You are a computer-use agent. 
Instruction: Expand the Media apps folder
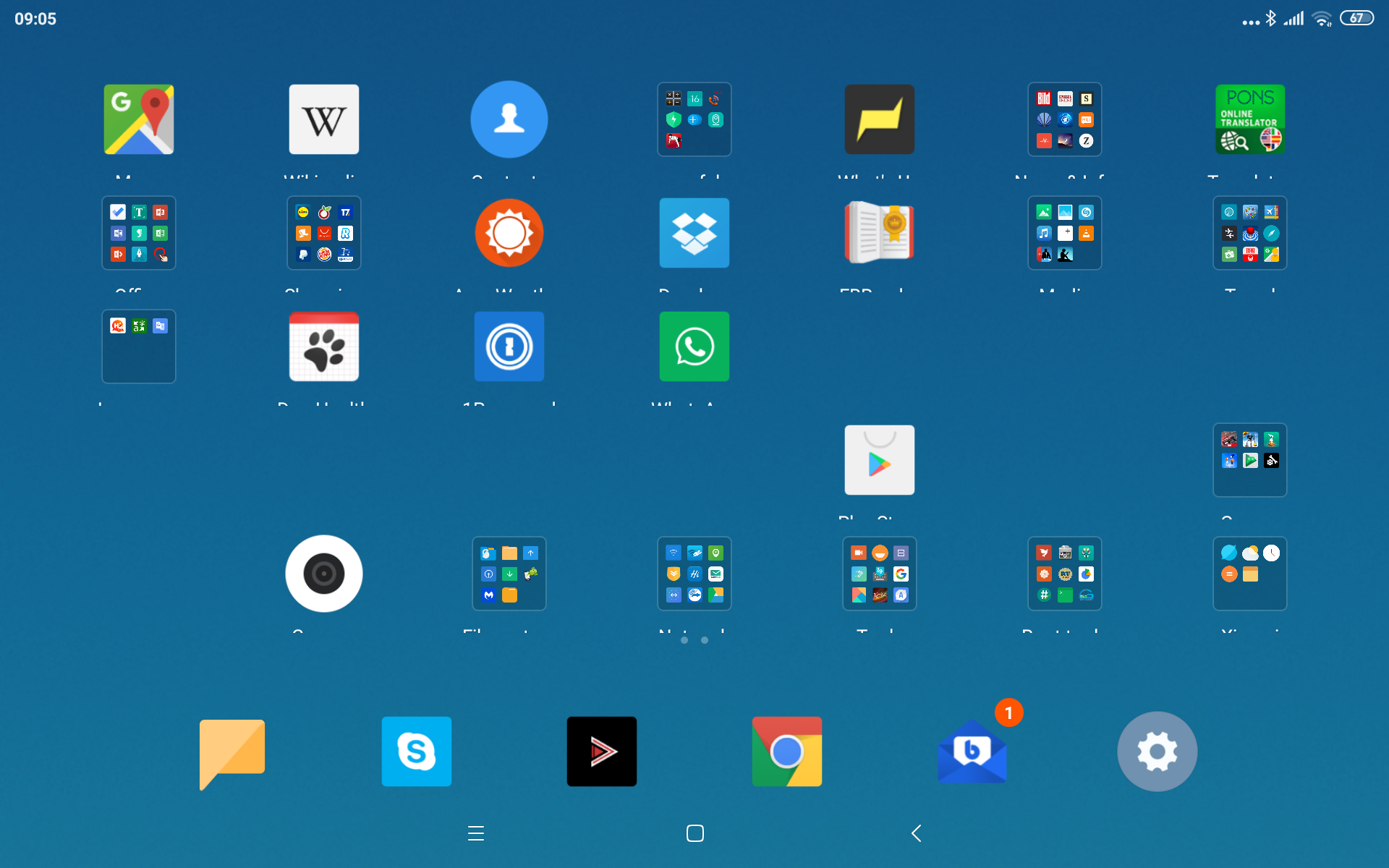tap(1065, 233)
